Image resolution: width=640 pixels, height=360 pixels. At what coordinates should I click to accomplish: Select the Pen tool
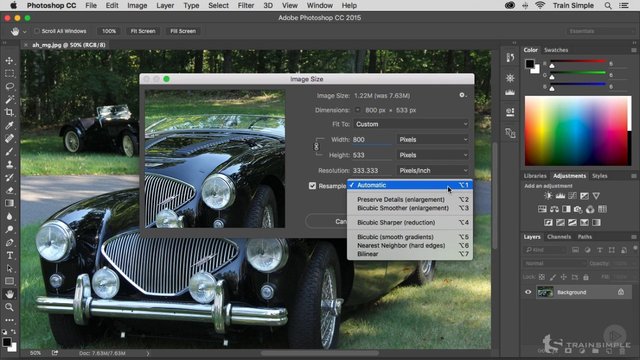click(x=9, y=242)
